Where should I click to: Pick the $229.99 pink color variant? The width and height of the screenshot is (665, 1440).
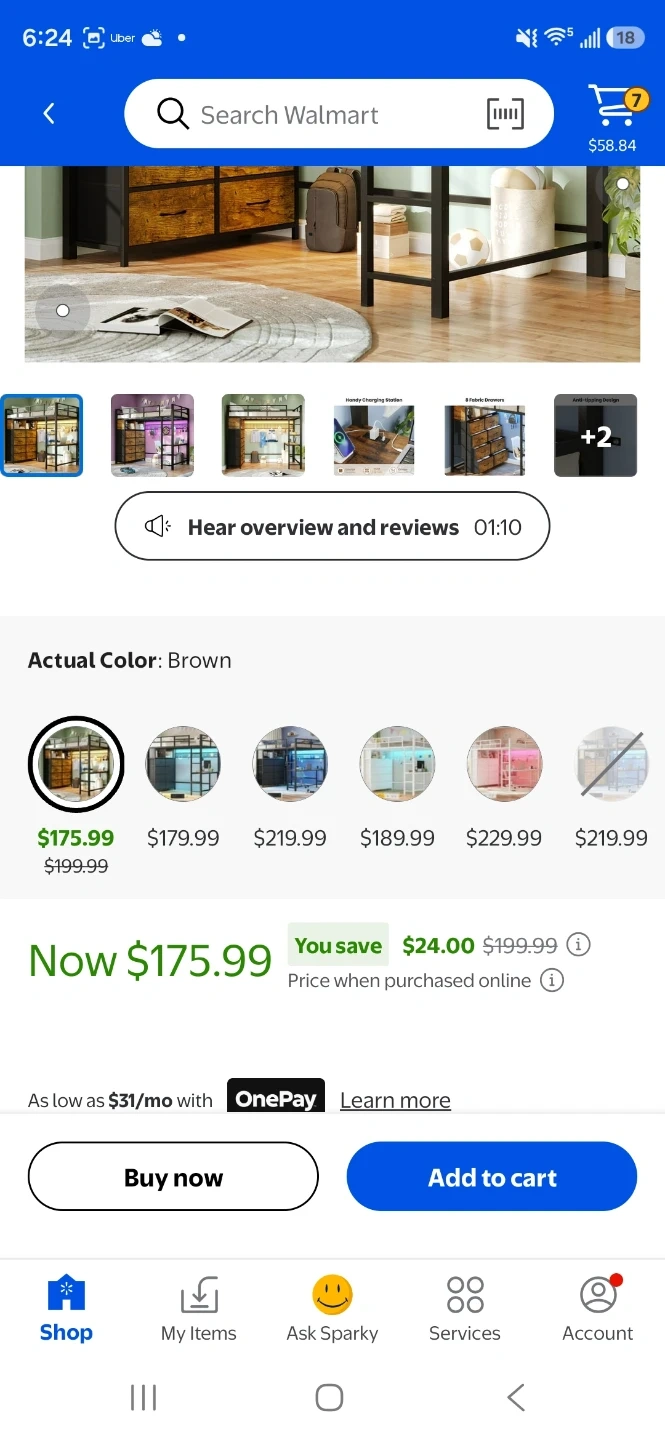504,764
